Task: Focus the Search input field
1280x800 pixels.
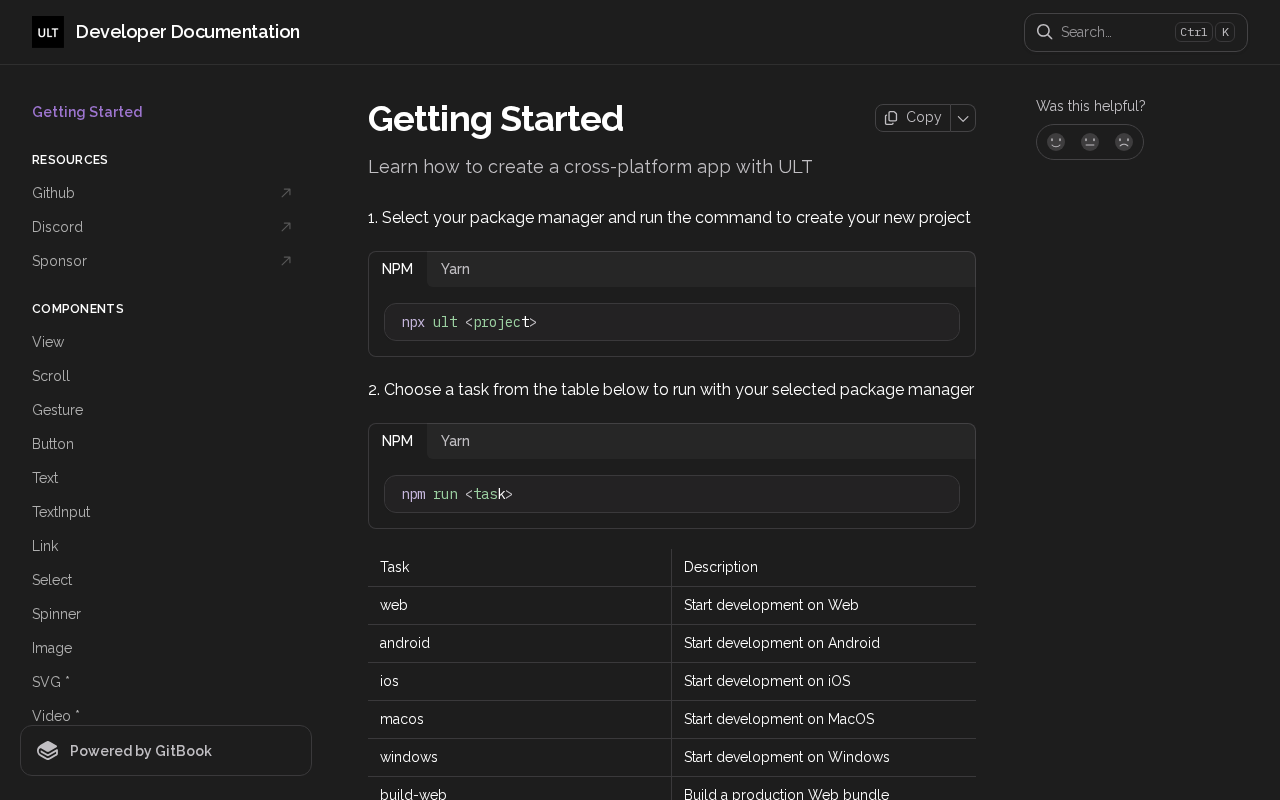Action: [1110, 32]
